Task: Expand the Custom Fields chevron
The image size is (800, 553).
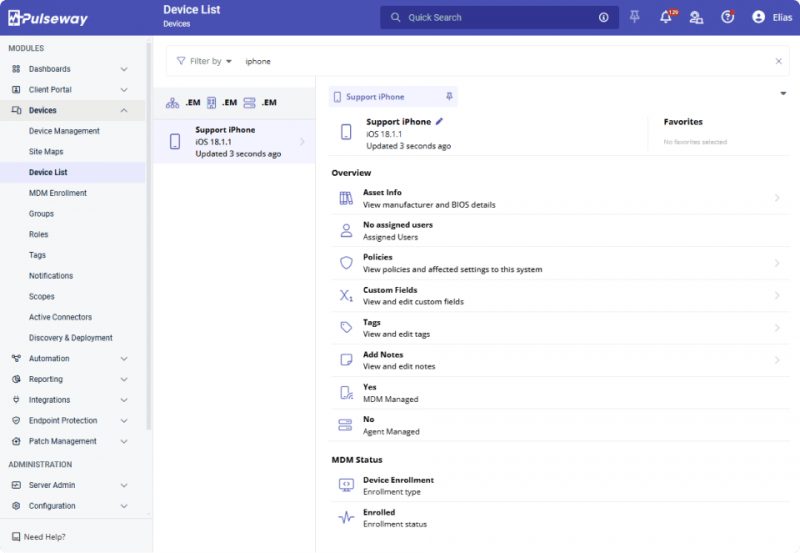Action: point(777,295)
